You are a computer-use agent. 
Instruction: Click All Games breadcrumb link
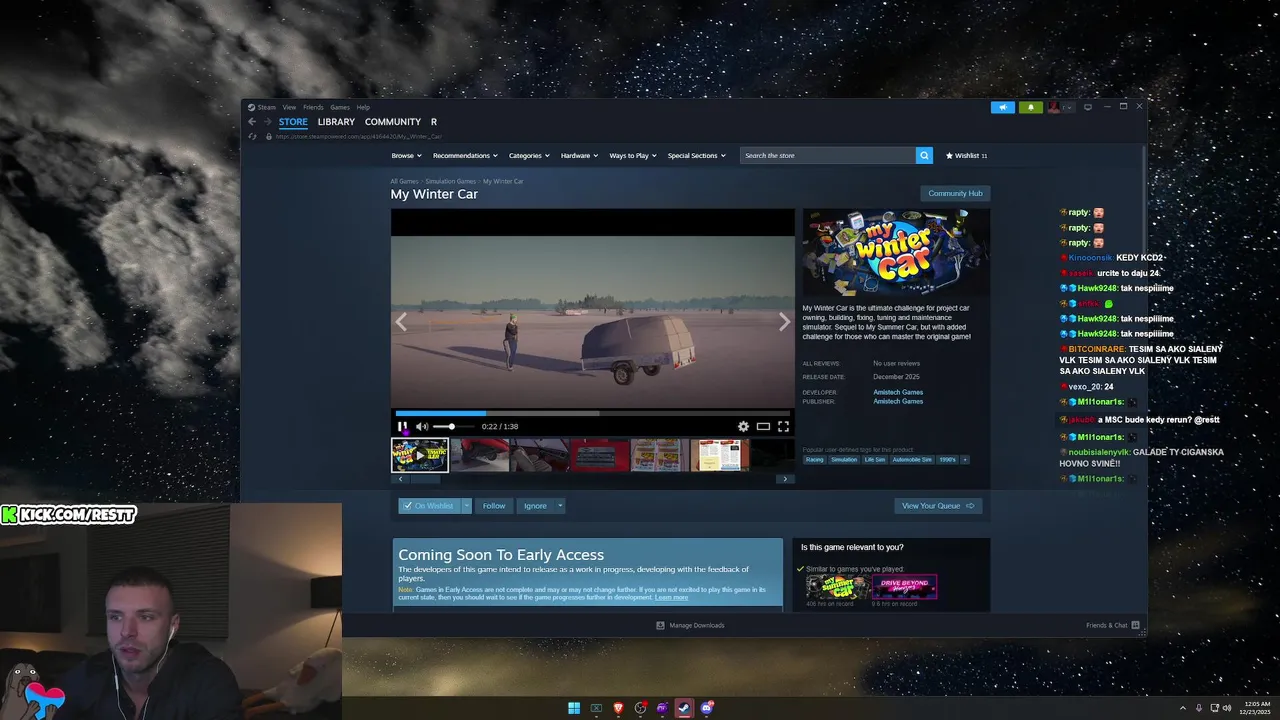(404, 181)
